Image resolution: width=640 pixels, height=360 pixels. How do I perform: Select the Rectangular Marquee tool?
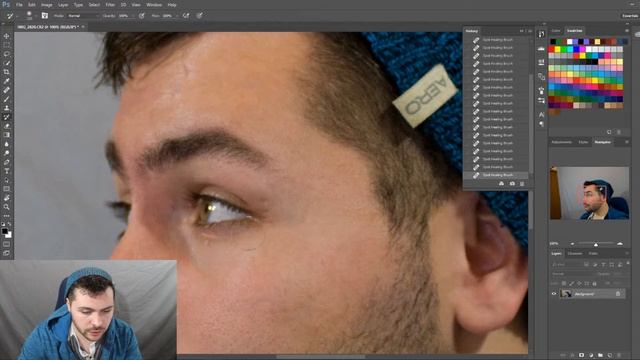(7, 45)
